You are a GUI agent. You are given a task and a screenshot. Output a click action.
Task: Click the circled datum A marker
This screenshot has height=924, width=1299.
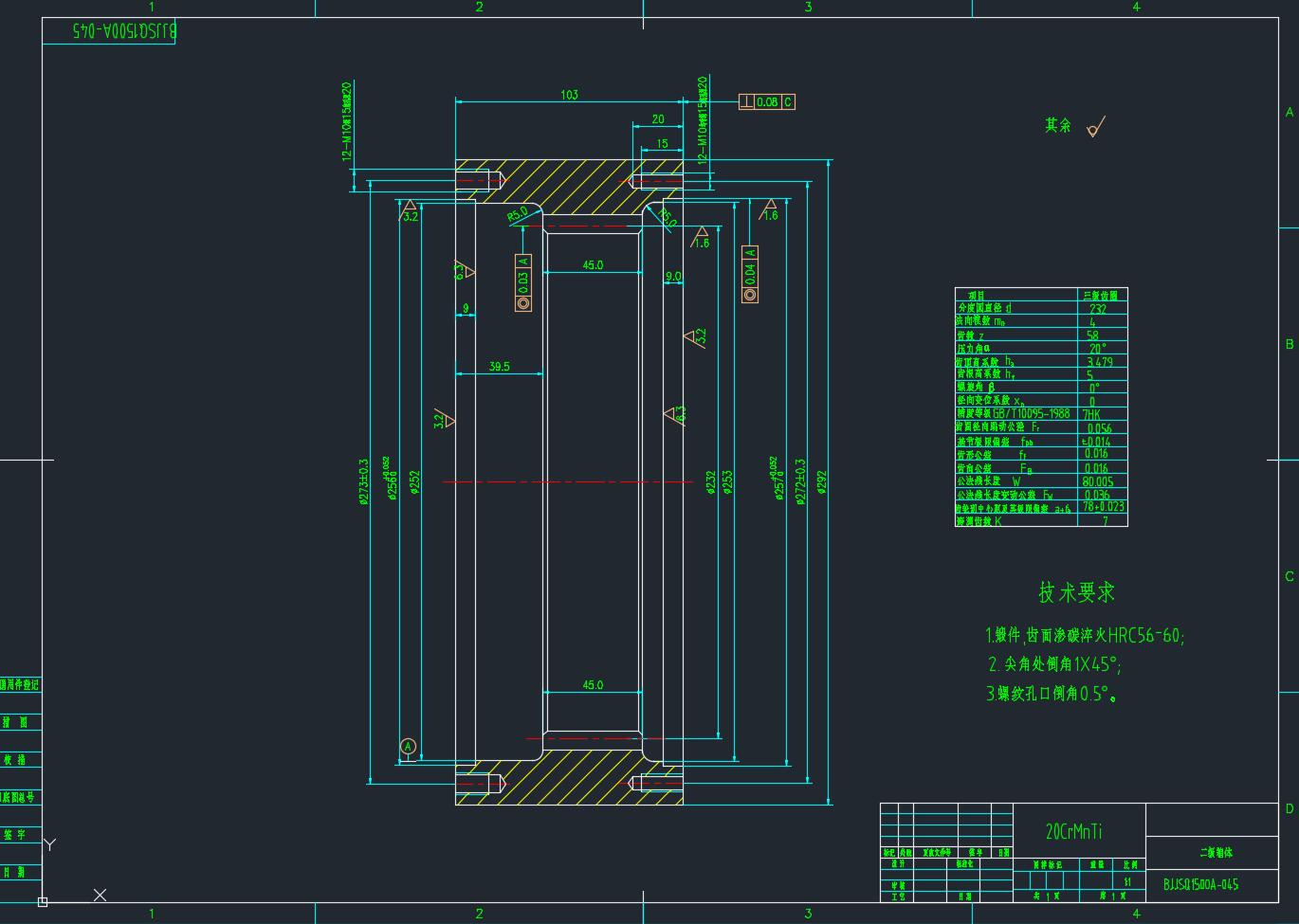point(409,747)
